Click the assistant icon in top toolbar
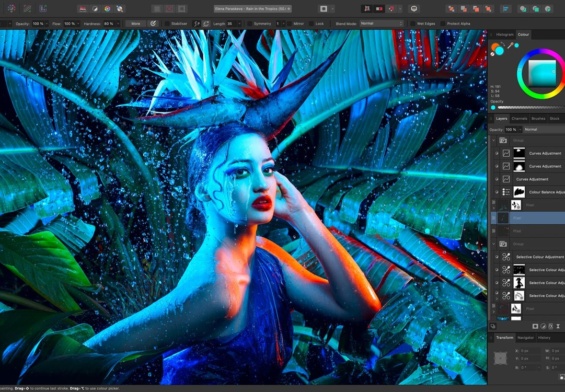The width and height of the screenshot is (565, 392). tap(414, 9)
